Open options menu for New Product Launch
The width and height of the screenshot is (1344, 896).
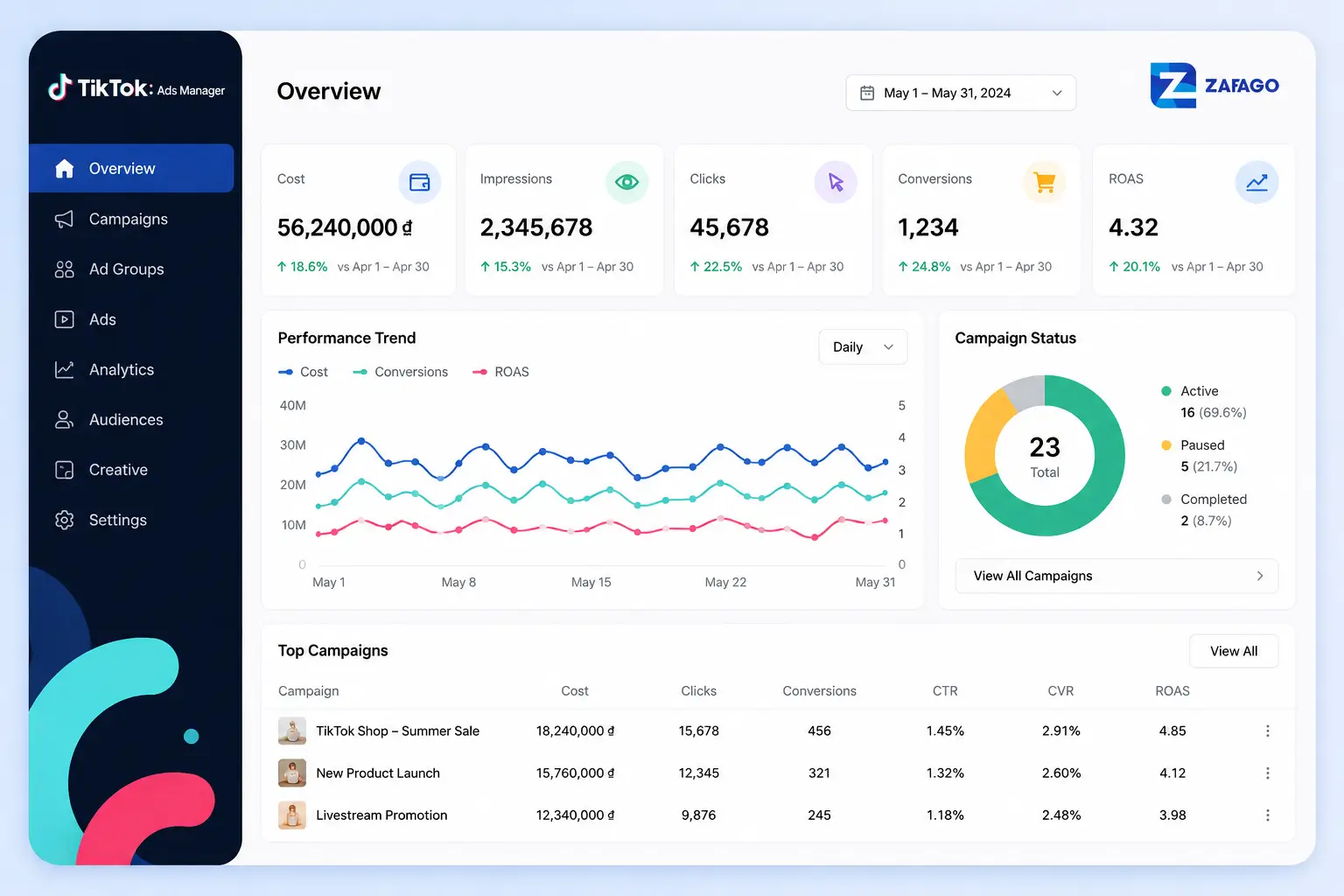click(1268, 773)
